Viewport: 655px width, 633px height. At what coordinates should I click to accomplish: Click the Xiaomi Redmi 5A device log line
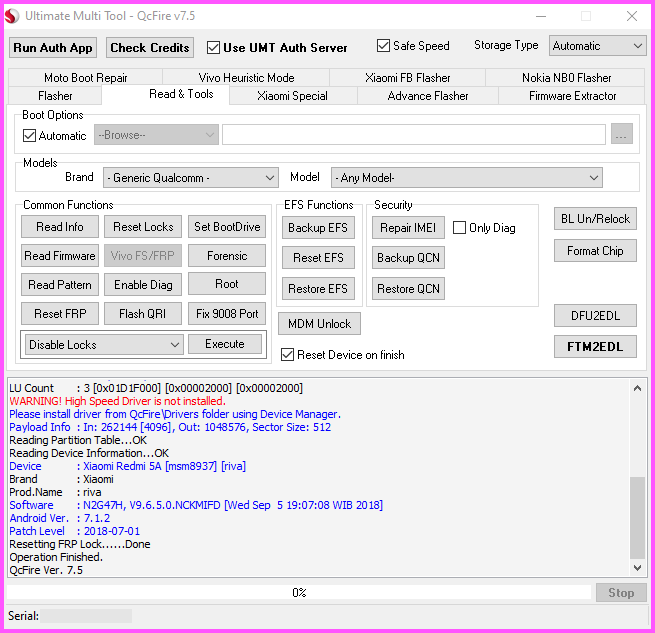point(127,466)
